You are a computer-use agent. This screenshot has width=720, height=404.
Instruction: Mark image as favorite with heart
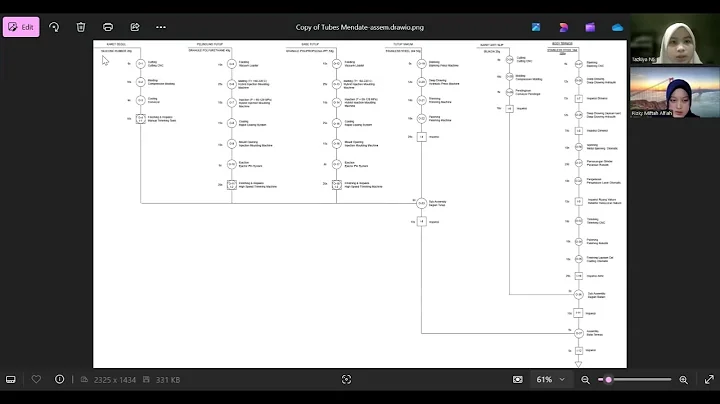click(x=36, y=379)
